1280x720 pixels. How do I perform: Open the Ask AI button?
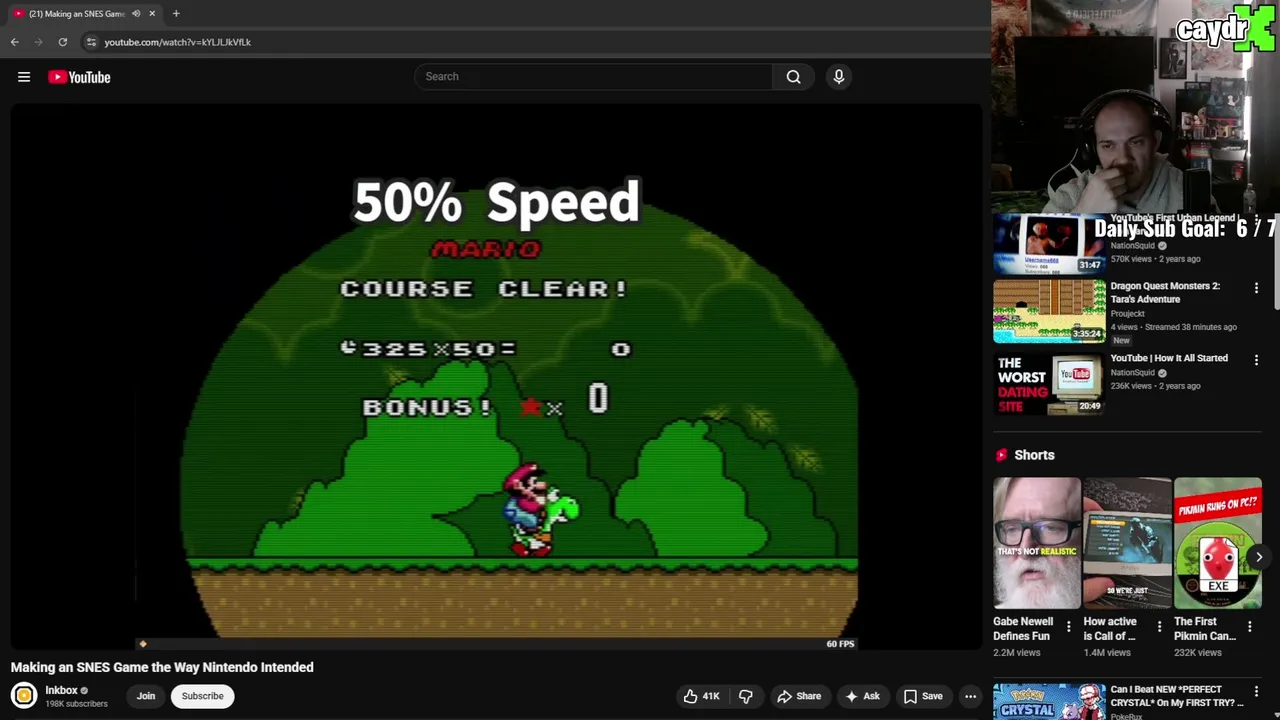click(x=862, y=696)
